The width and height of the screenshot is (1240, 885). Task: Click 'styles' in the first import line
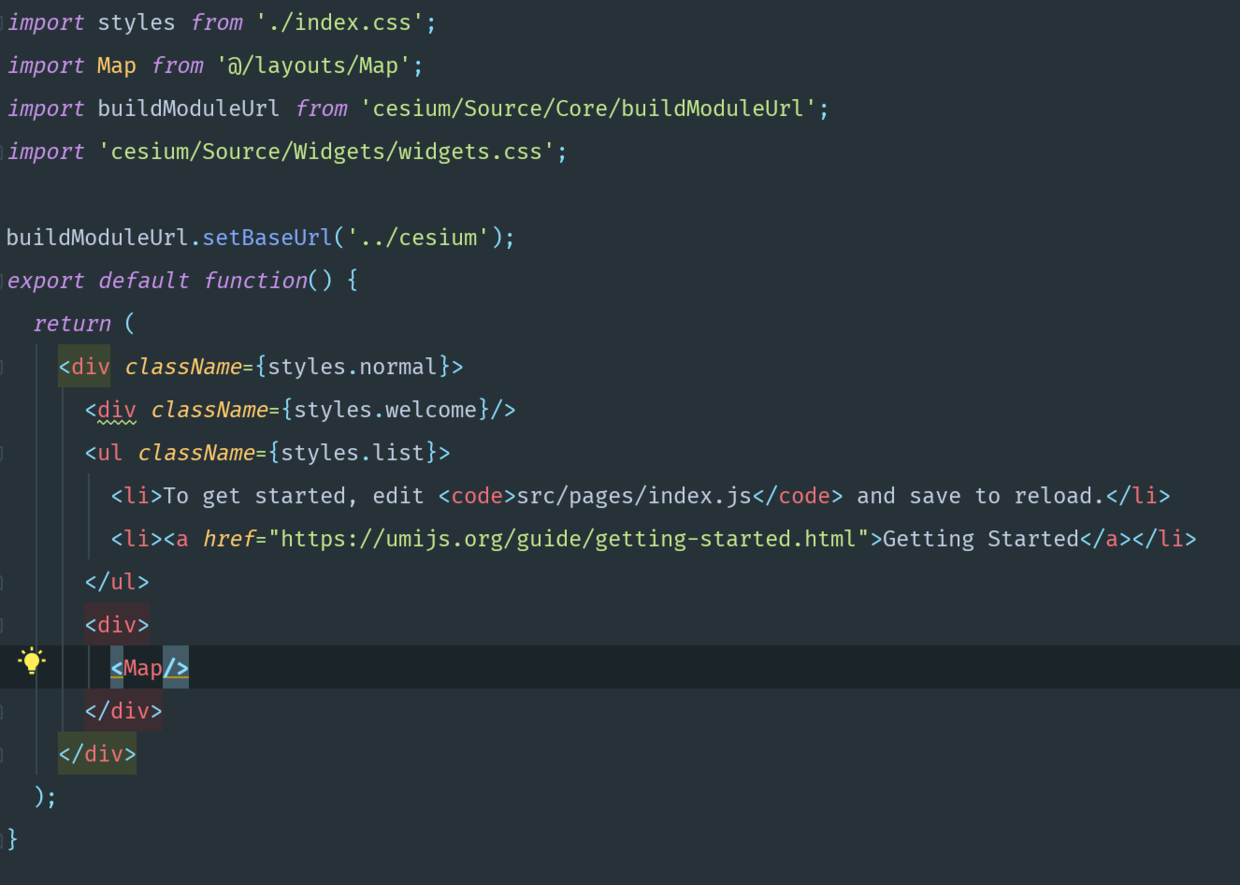(136, 22)
